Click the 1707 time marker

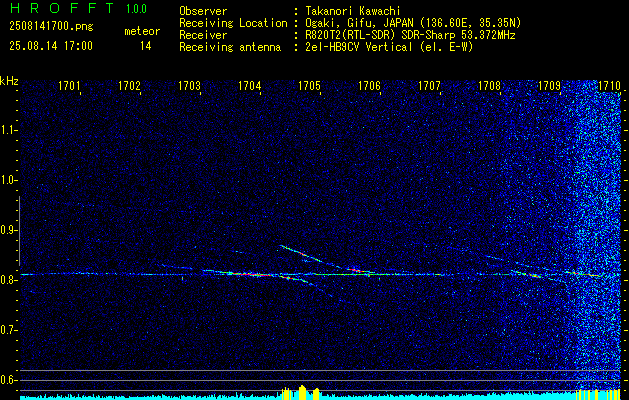pos(430,86)
